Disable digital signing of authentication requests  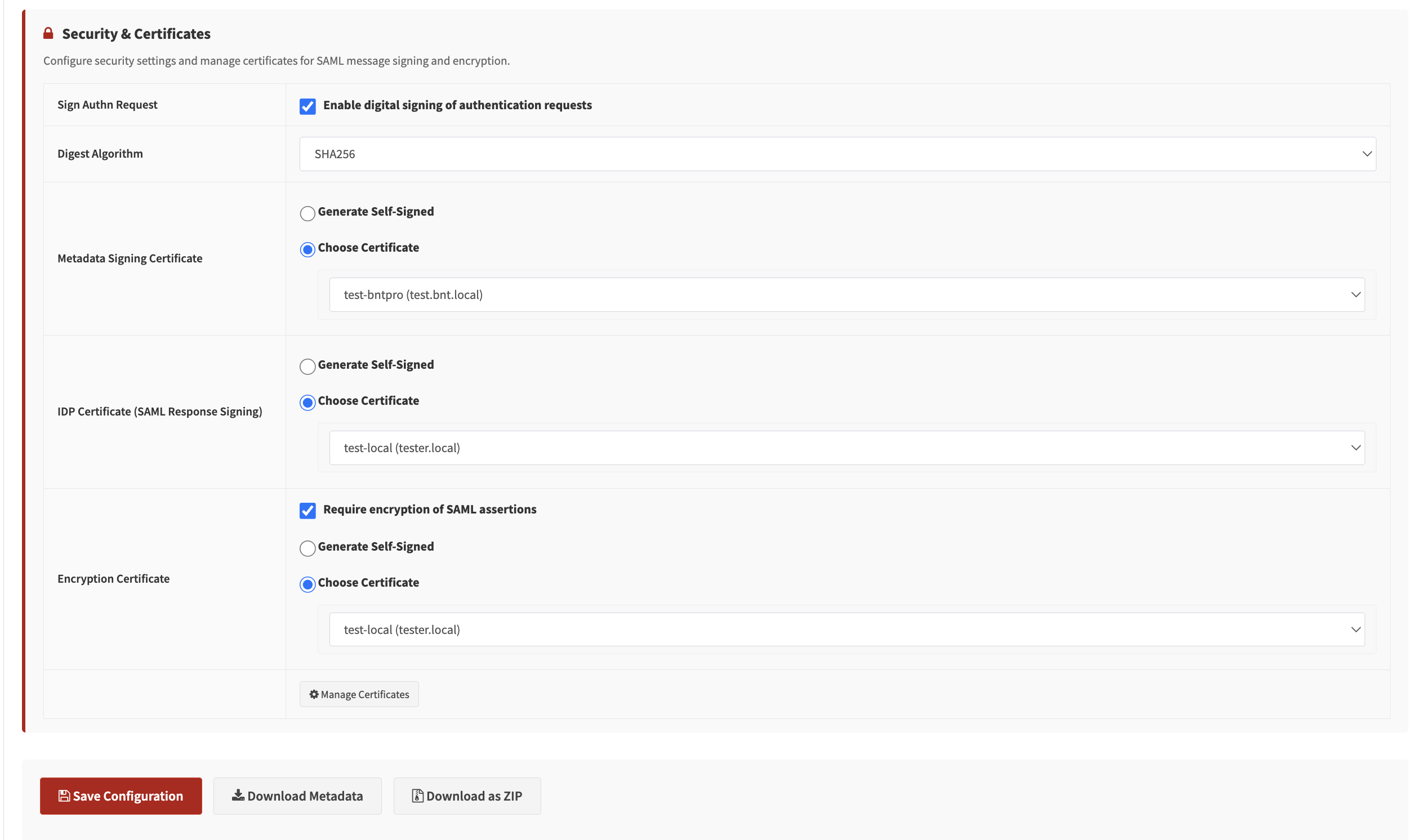tap(308, 106)
